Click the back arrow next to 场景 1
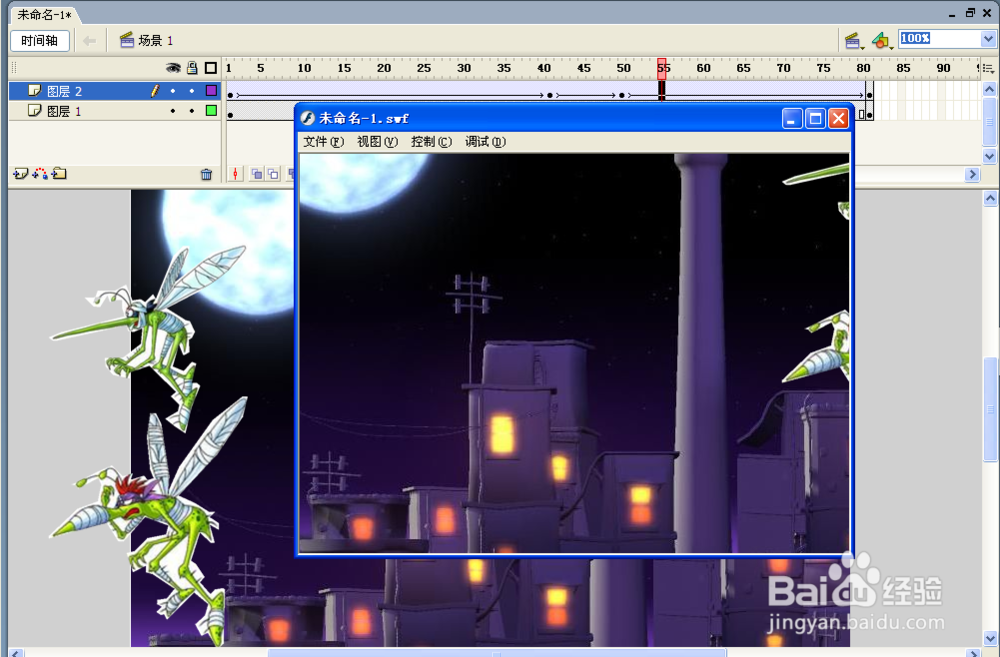 [x=89, y=41]
